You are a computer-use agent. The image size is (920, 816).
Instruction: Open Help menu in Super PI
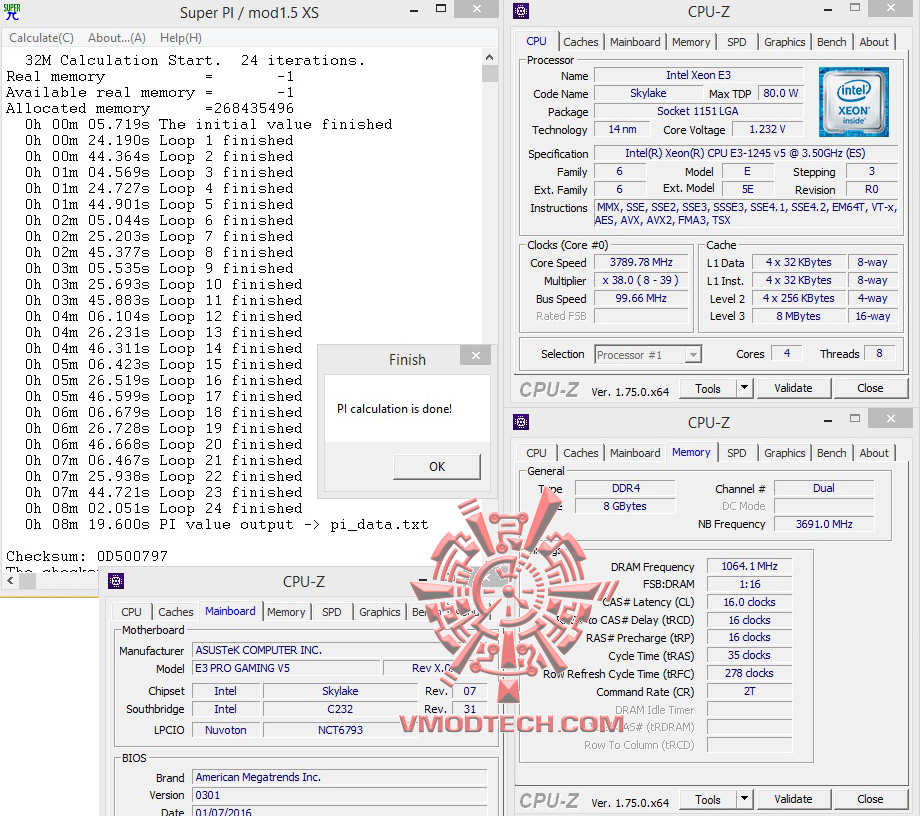click(x=181, y=38)
